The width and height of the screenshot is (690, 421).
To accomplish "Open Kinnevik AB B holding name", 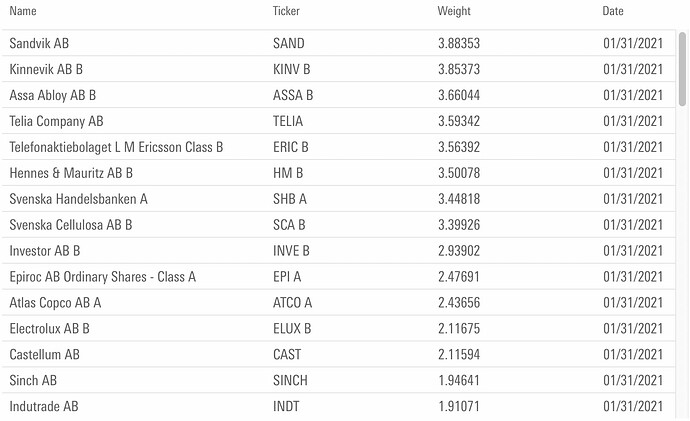I will [46, 69].
